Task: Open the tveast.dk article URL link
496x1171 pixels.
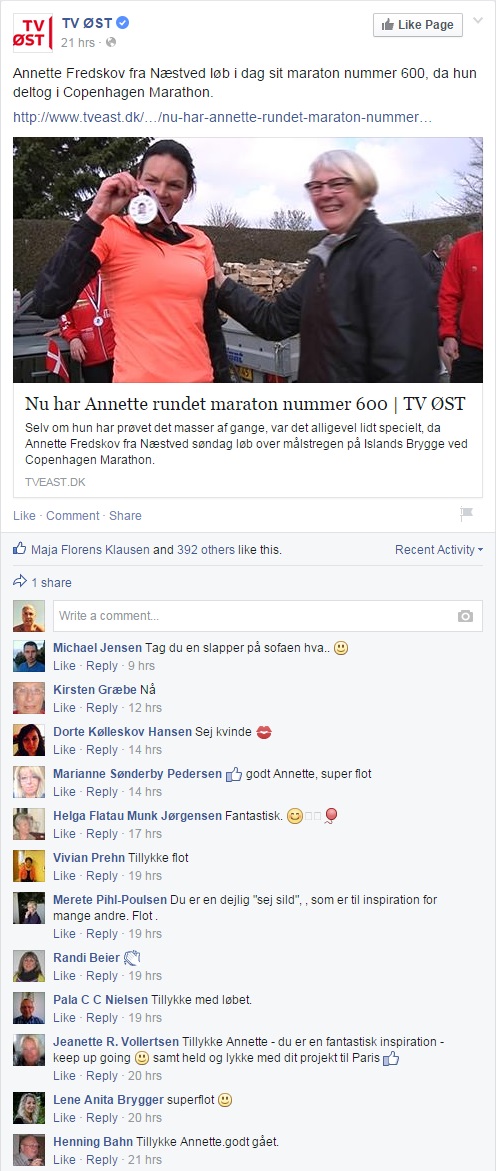Action: (223, 117)
